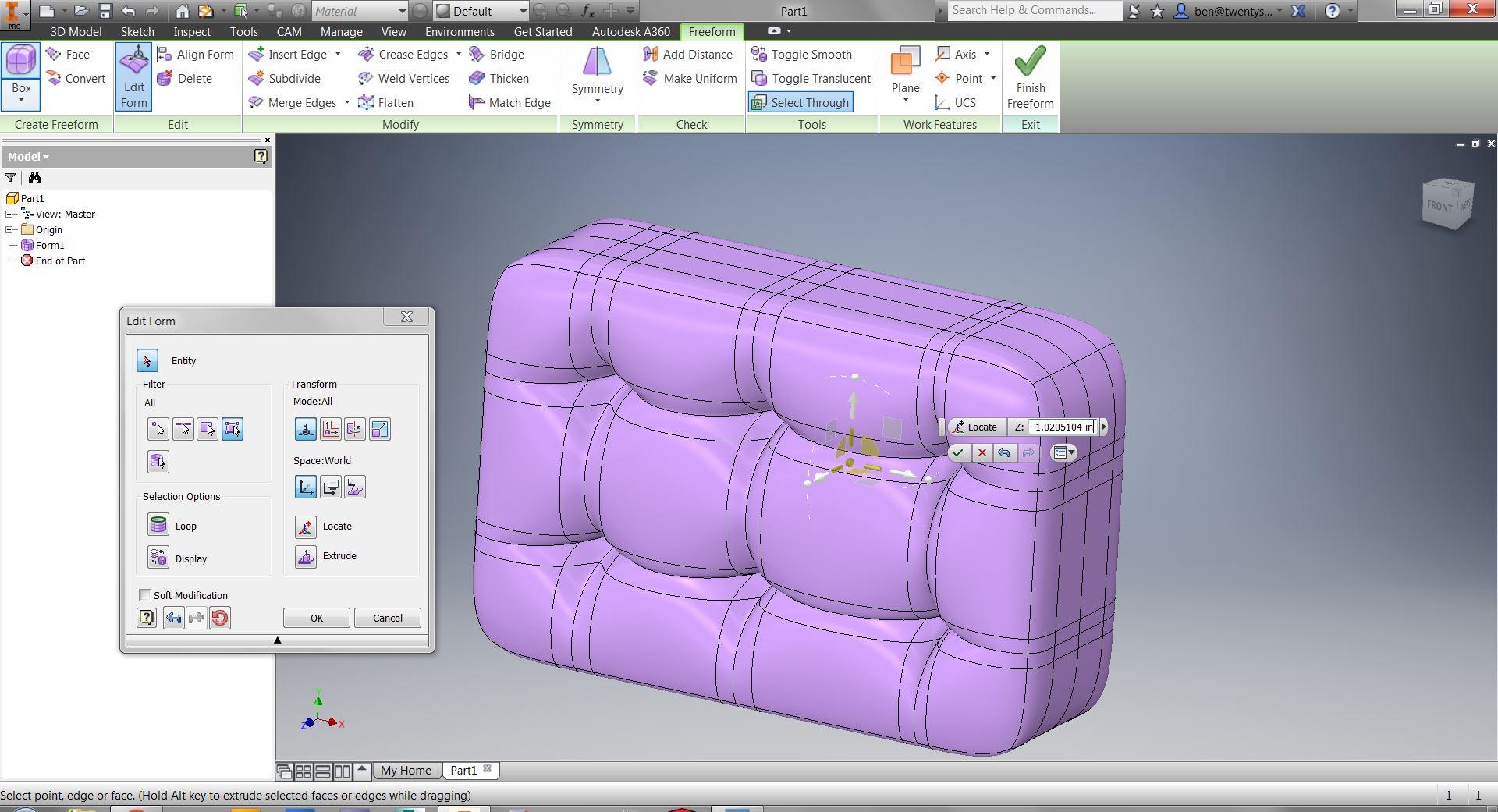Switch to the Manage ribbon tab
The width and height of the screenshot is (1498, 812).
pos(342,32)
